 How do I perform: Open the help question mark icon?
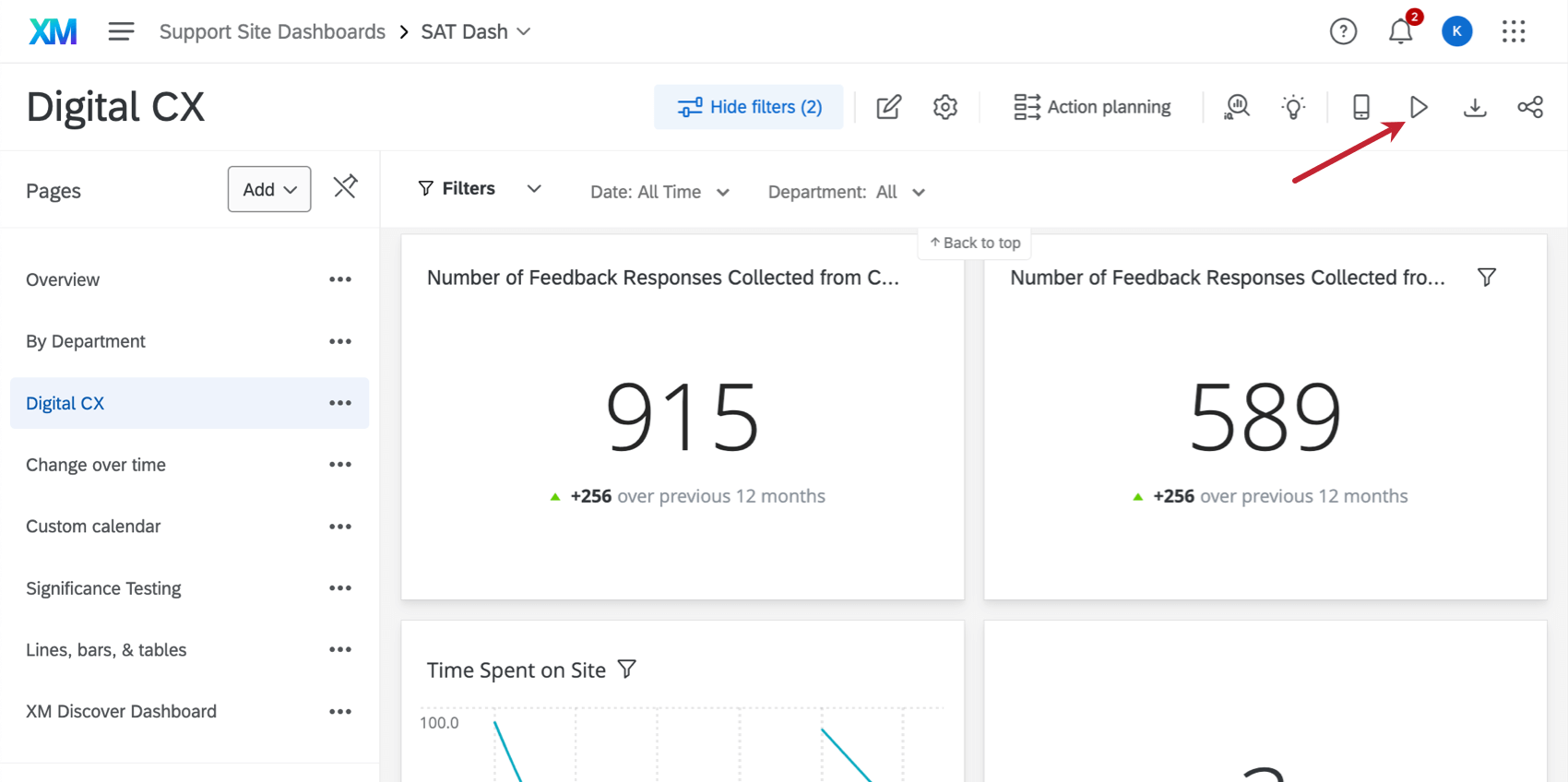click(x=1343, y=32)
